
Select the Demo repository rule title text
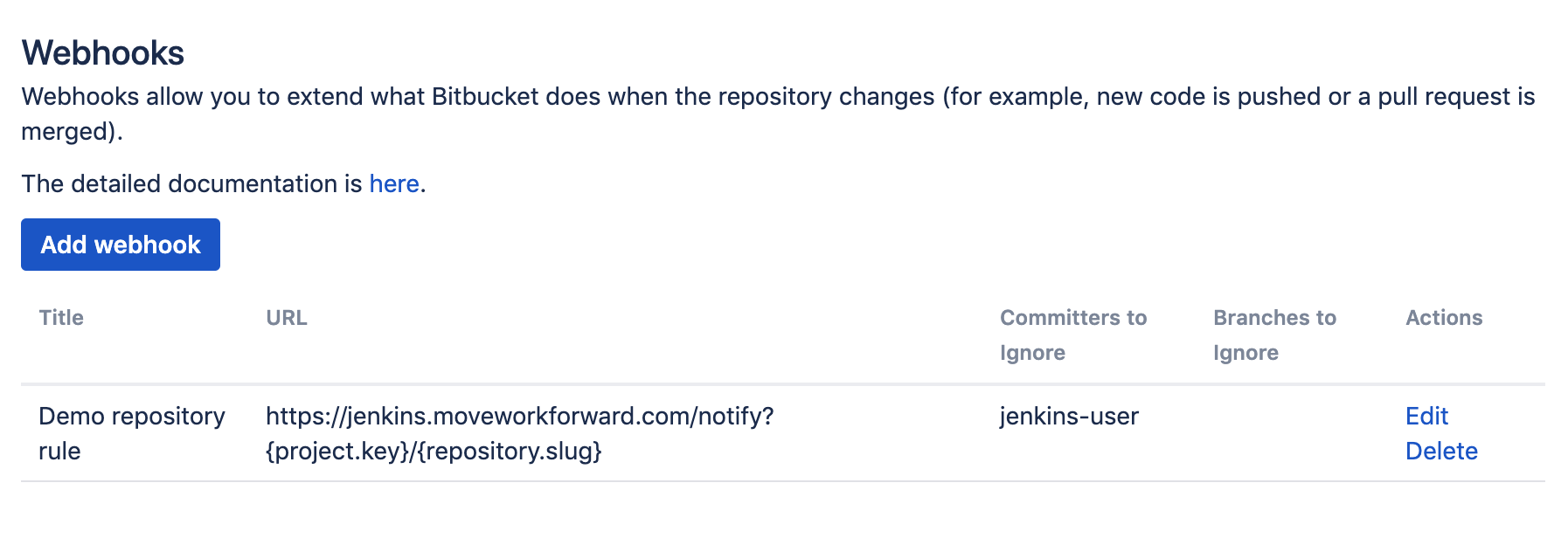coord(131,433)
